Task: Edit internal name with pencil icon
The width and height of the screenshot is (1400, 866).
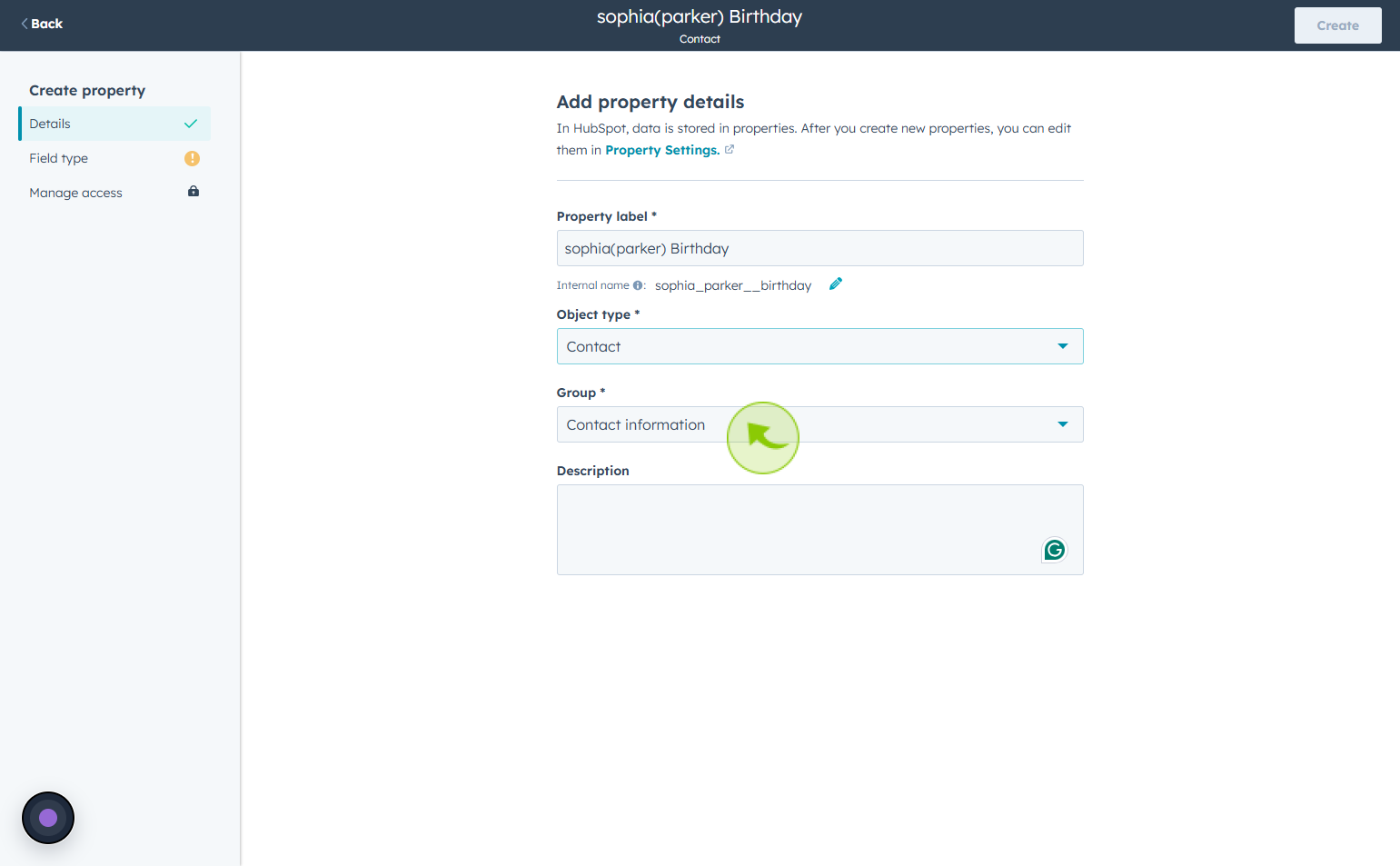Action: (836, 284)
